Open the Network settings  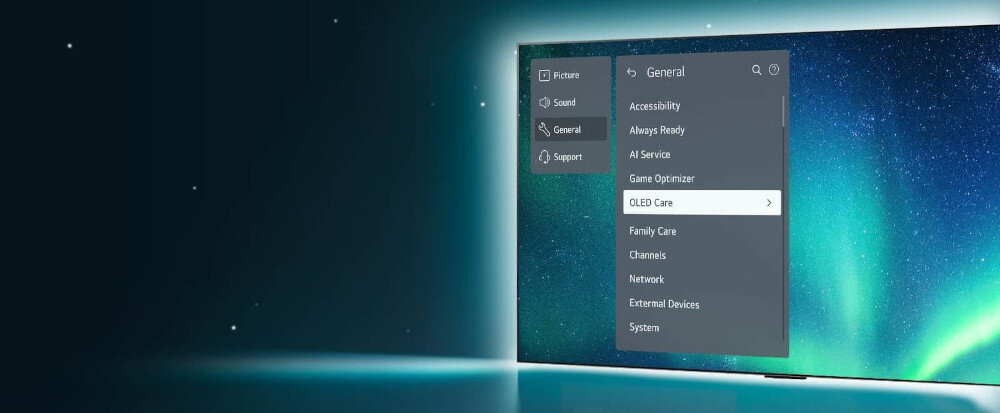pos(646,279)
